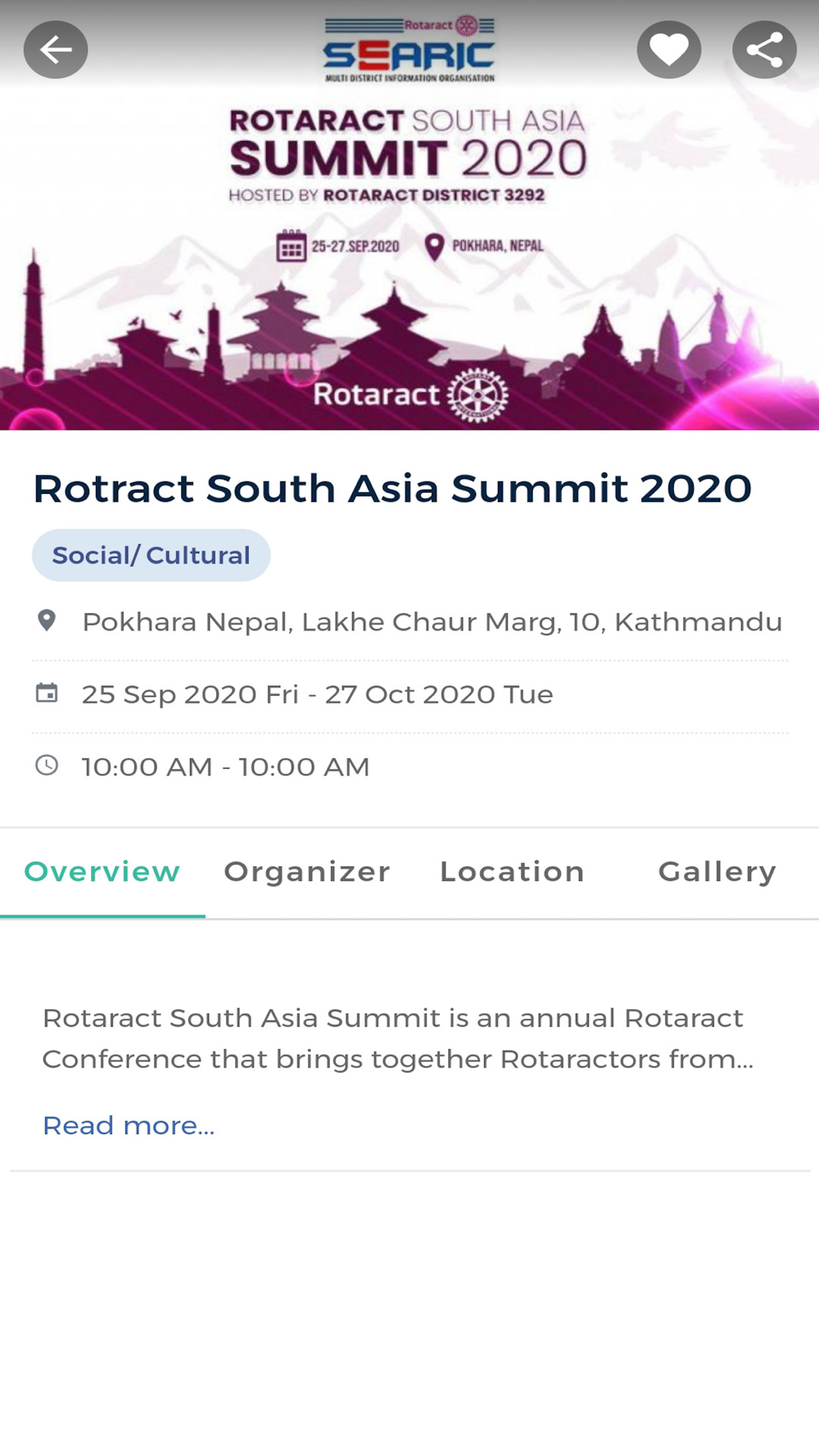Tap the Rotract South Asia Summit title

pos(392,489)
